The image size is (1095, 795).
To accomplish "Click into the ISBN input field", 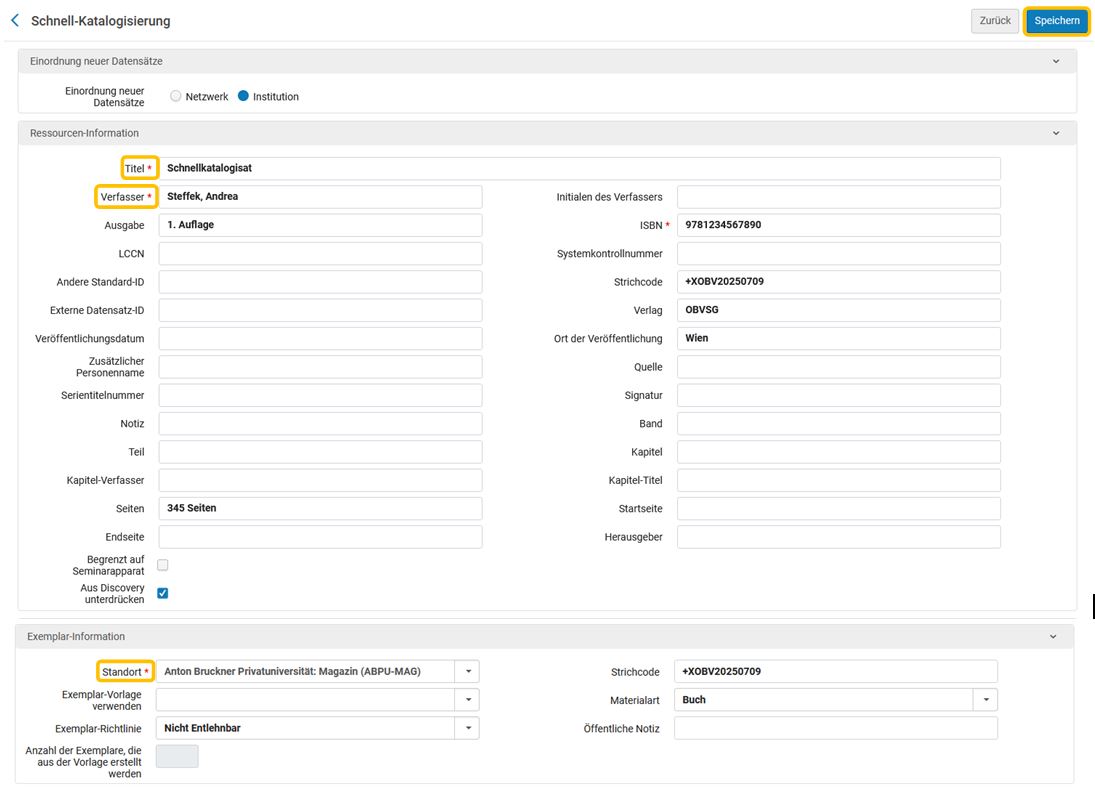I will click(839, 225).
